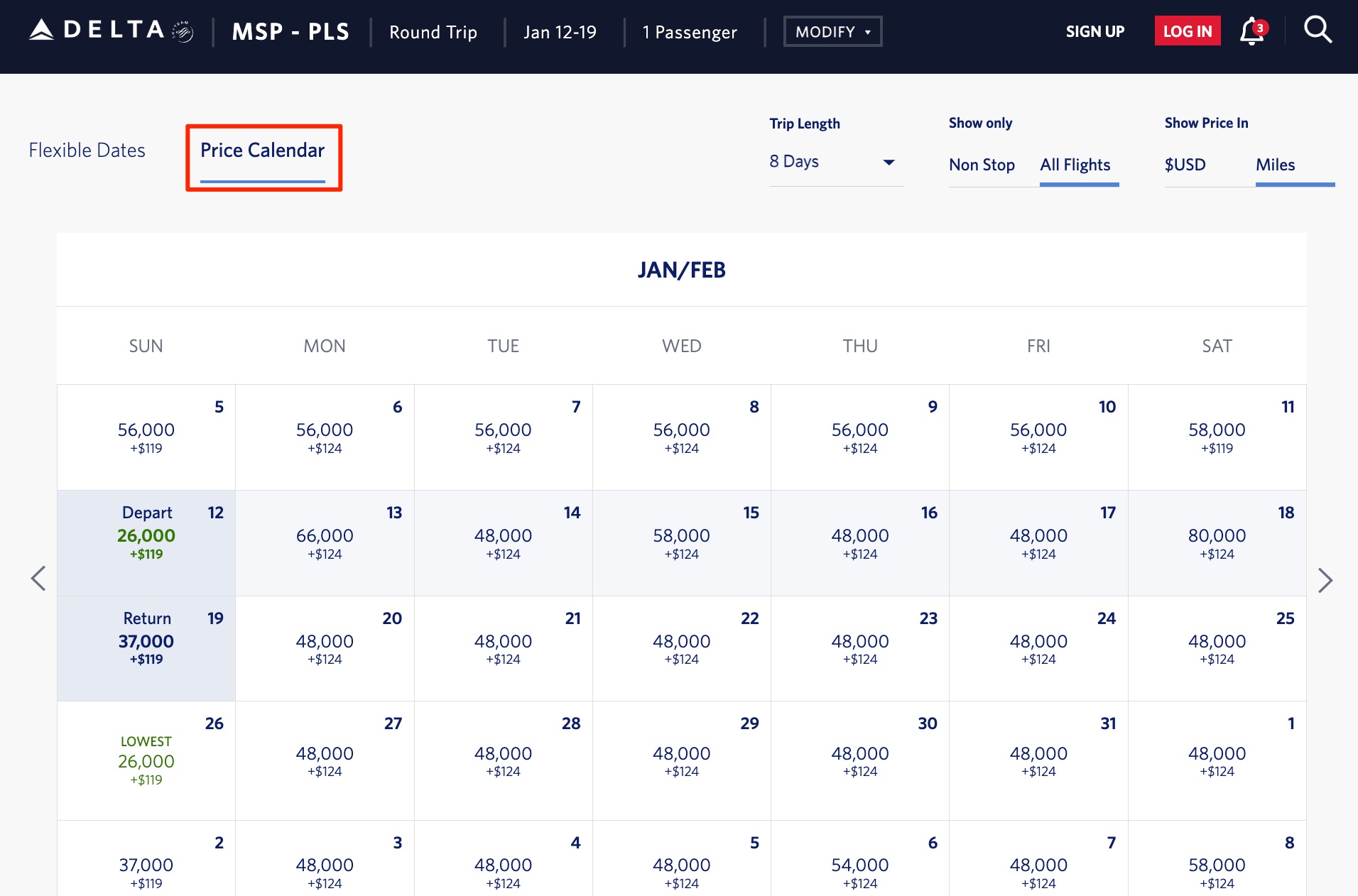Click the JAN/FEB month heading
1358x896 pixels.
681,270
